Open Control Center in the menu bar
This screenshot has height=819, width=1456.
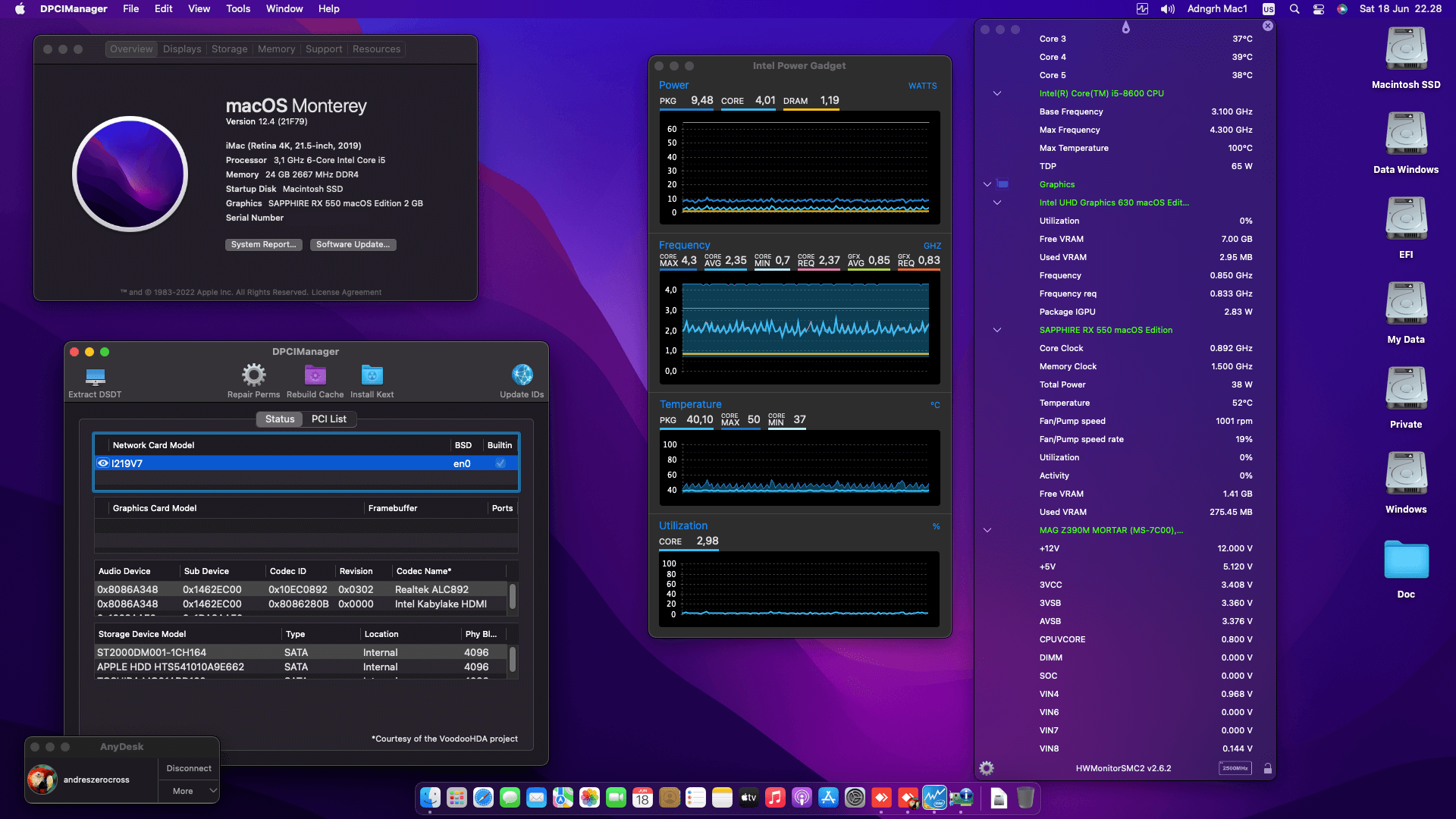point(1319,9)
